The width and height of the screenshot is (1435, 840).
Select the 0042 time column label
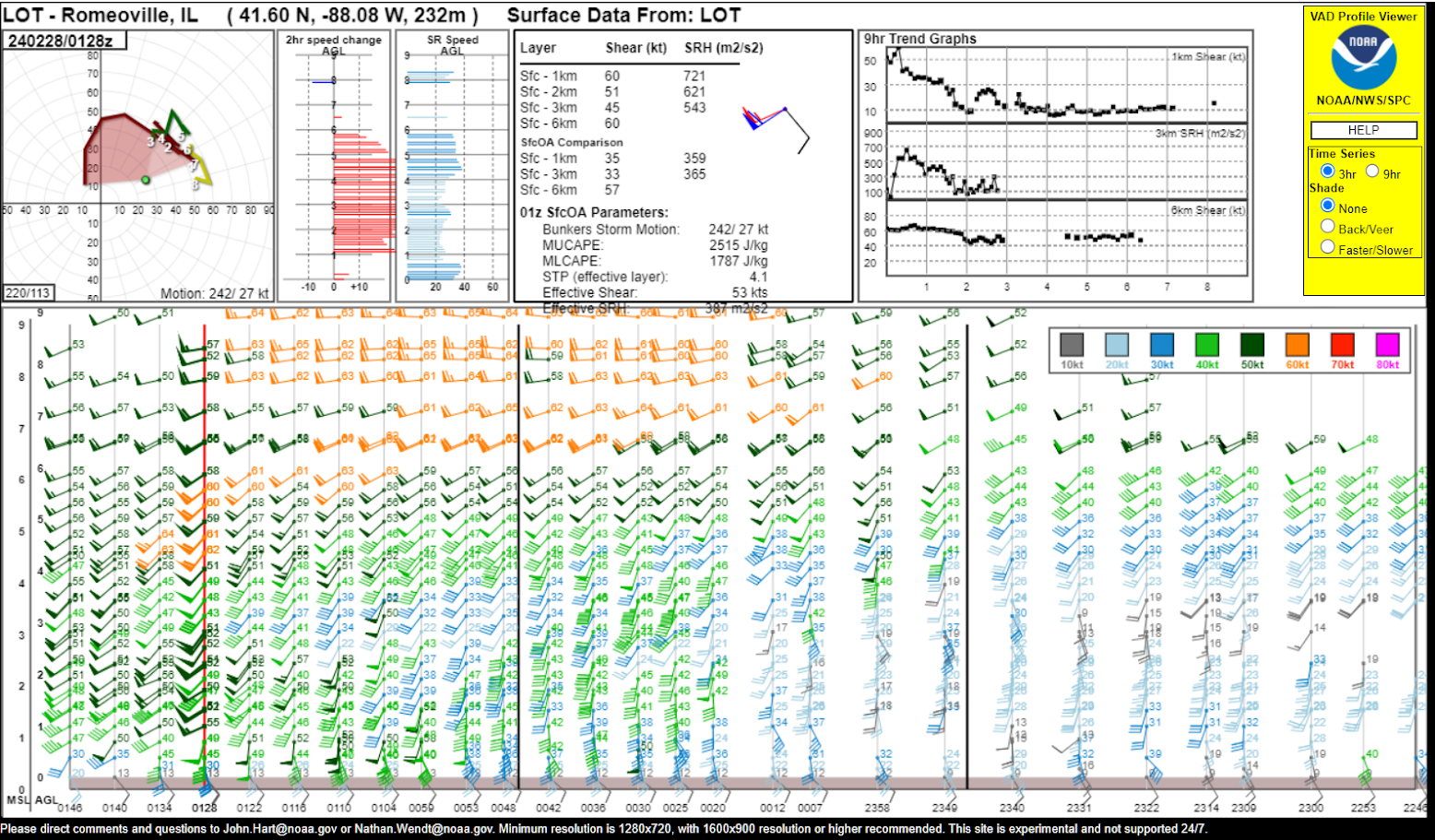(x=548, y=808)
